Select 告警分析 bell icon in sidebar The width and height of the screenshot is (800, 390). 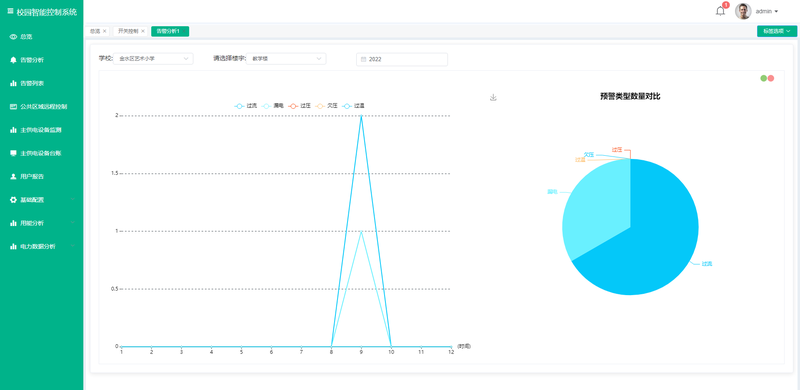13,60
